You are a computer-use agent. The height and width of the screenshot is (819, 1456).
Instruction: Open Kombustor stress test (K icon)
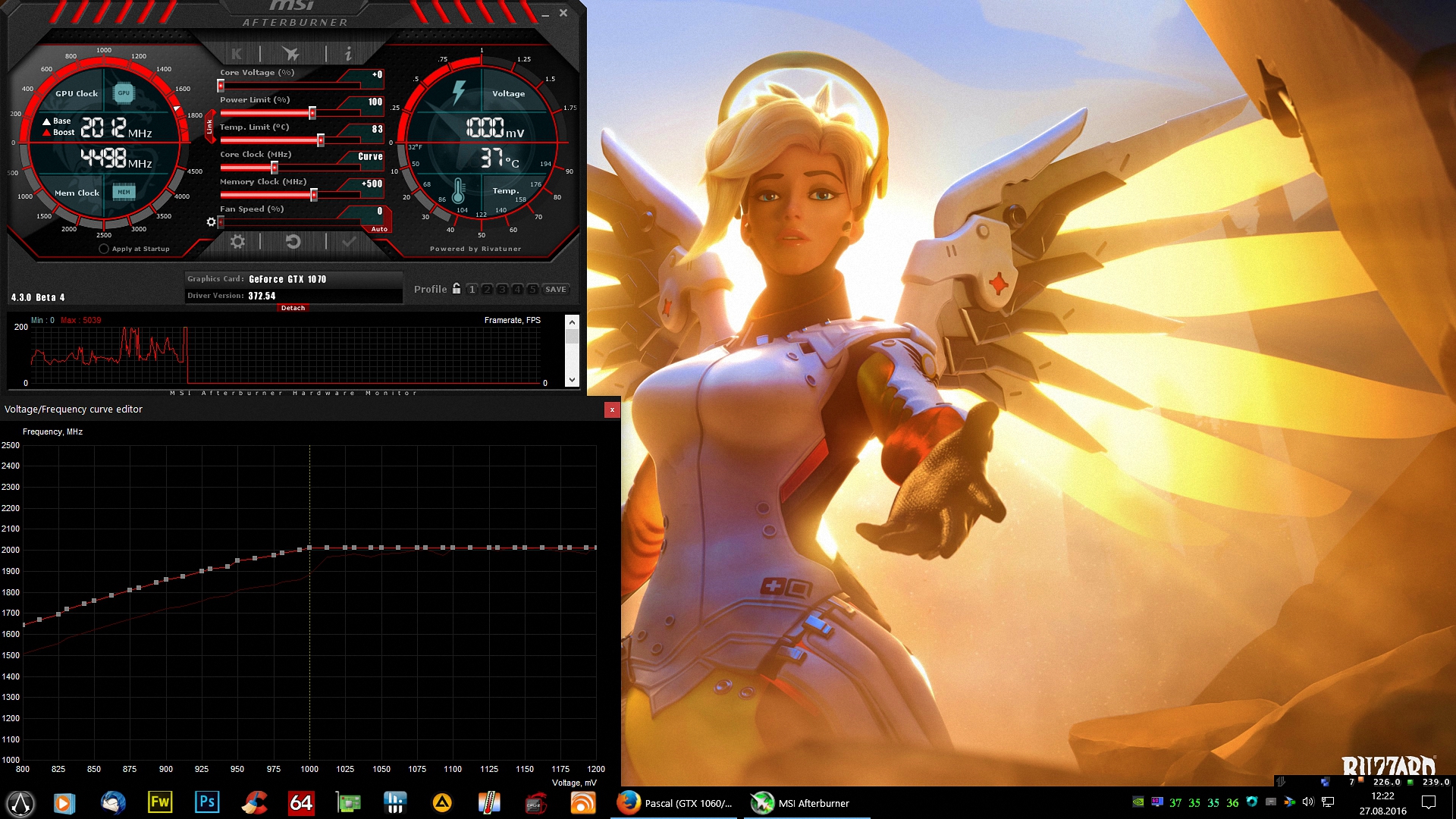(237, 54)
